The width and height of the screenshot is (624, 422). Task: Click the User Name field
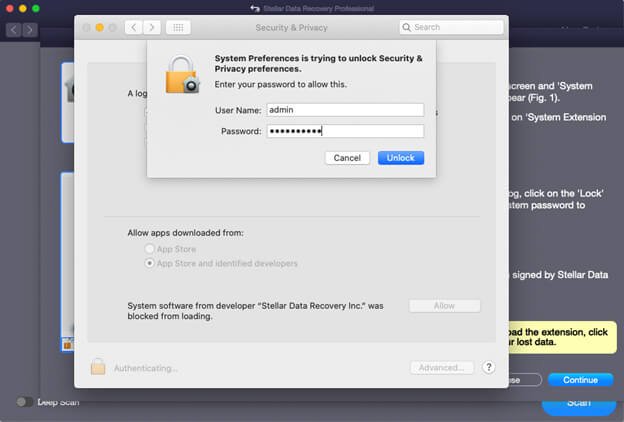[345, 110]
